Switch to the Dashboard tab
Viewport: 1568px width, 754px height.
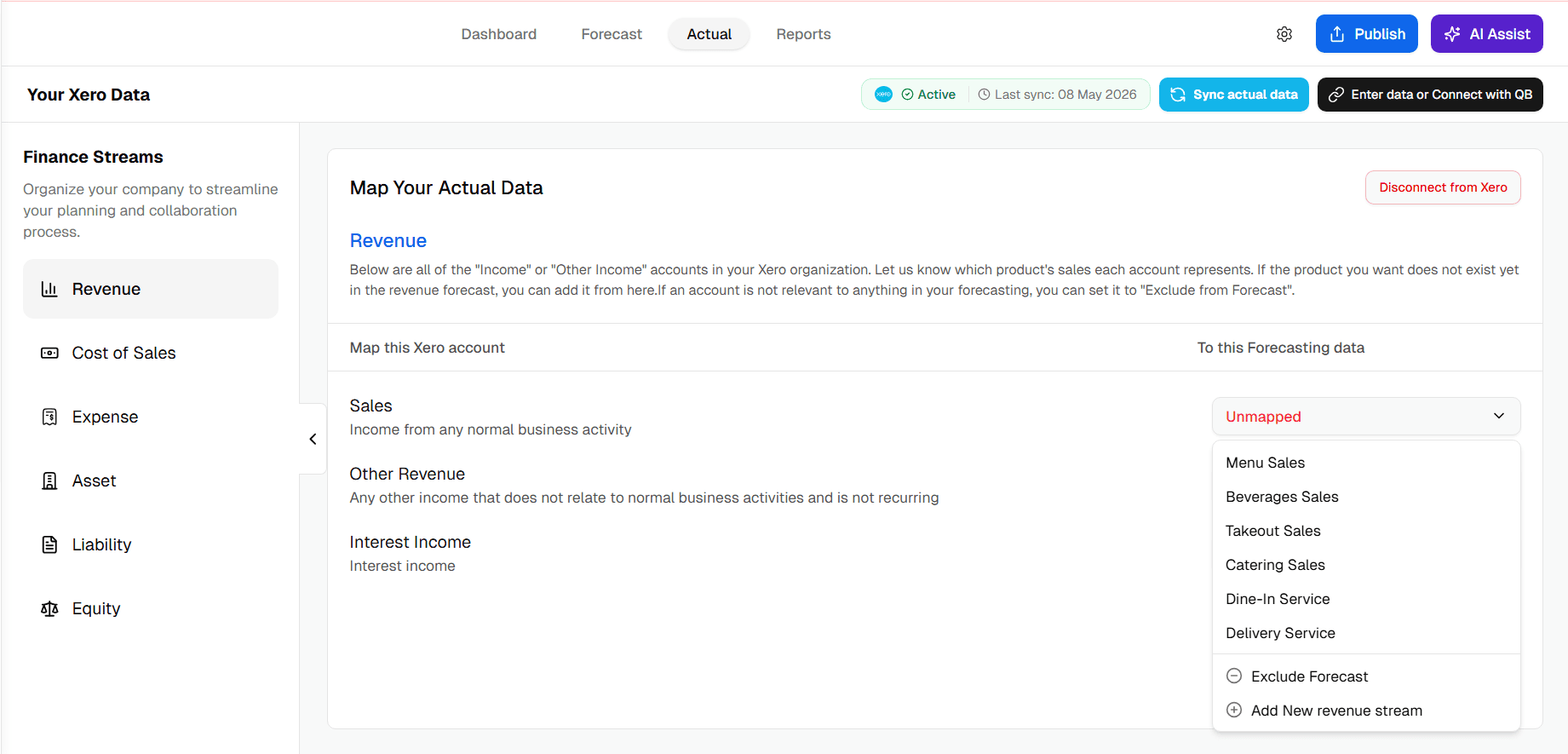coord(499,34)
